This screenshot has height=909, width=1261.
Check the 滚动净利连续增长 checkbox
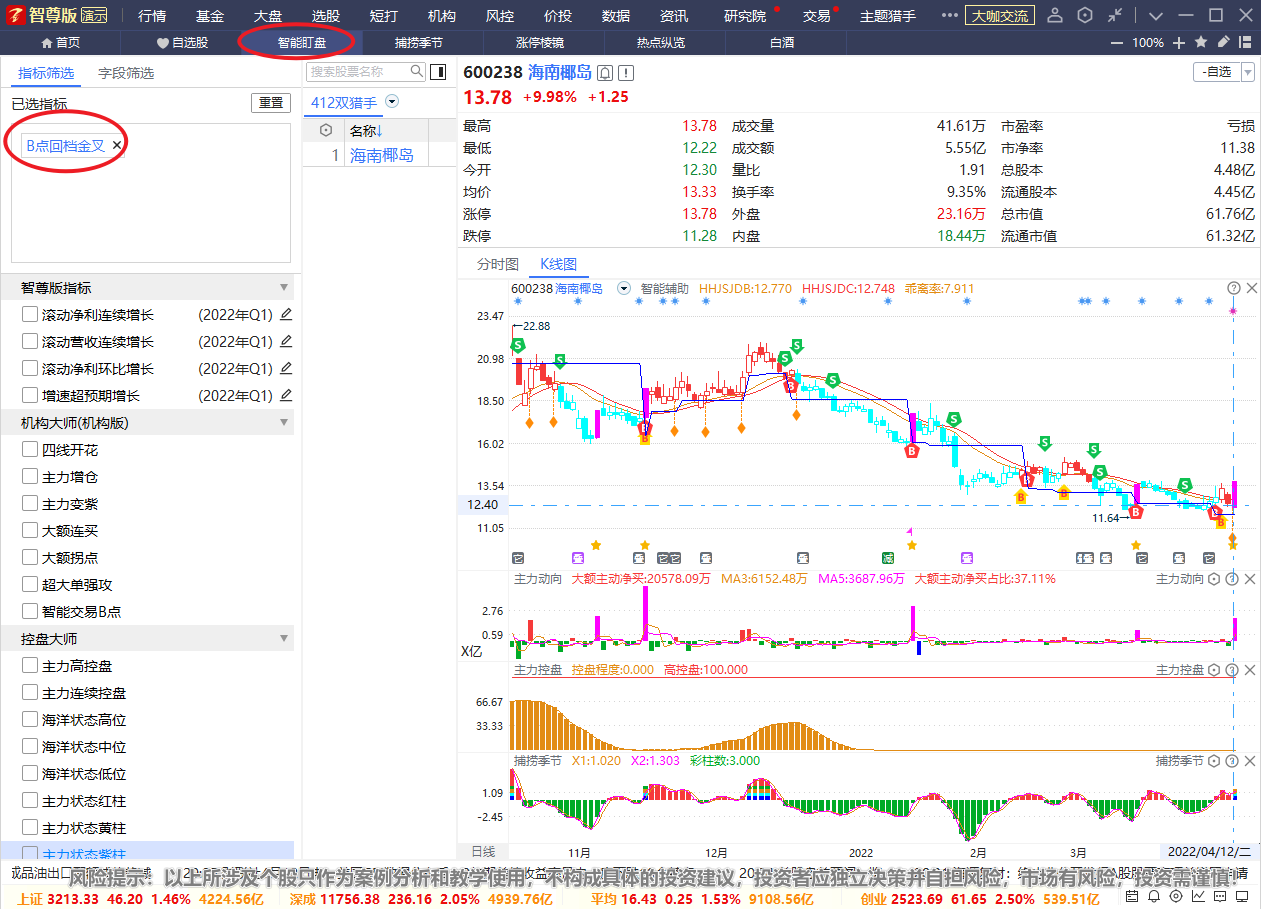pyautogui.click(x=30, y=314)
